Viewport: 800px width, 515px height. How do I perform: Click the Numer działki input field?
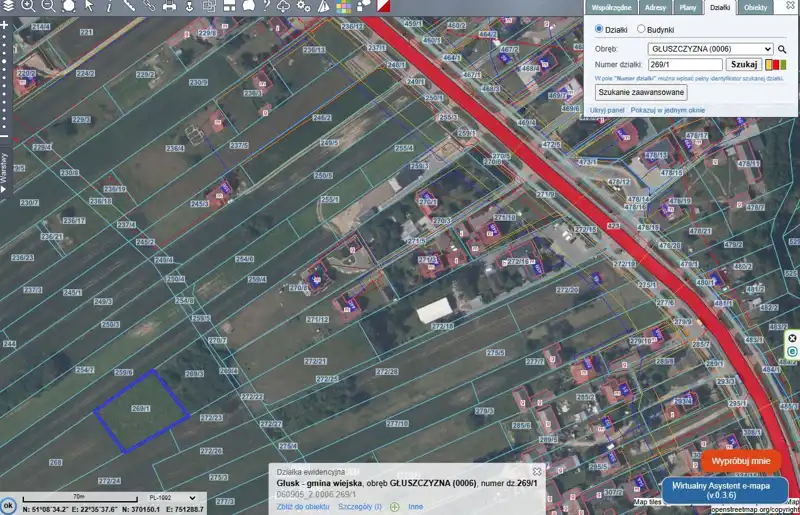(x=685, y=65)
